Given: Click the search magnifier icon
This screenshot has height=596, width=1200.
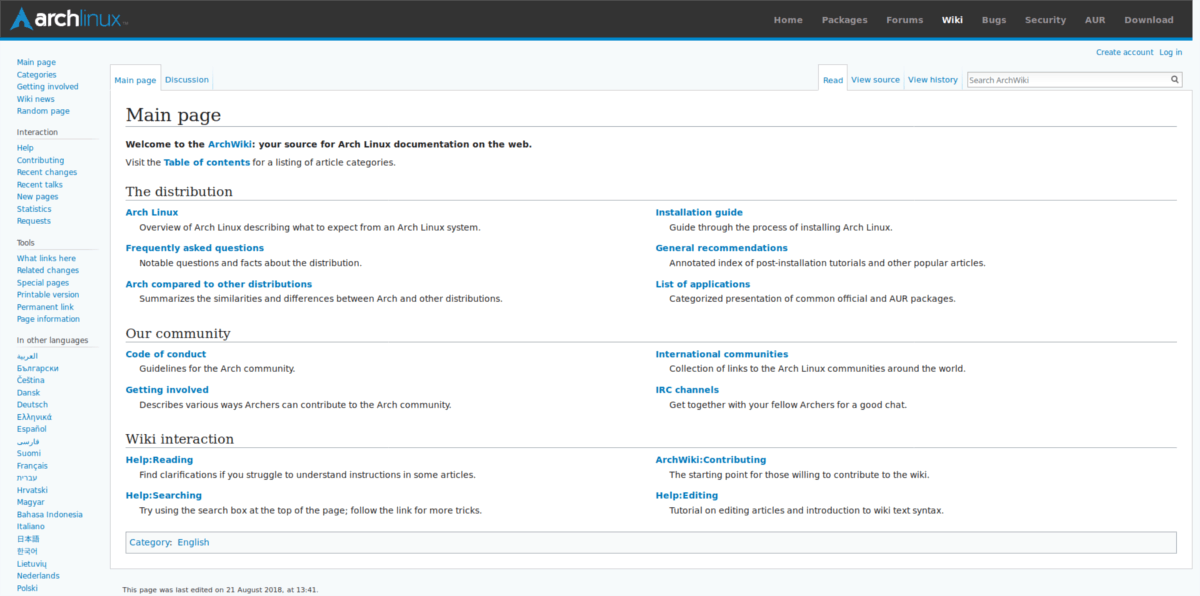Looking at the screenshot, I should [1175, 79].
